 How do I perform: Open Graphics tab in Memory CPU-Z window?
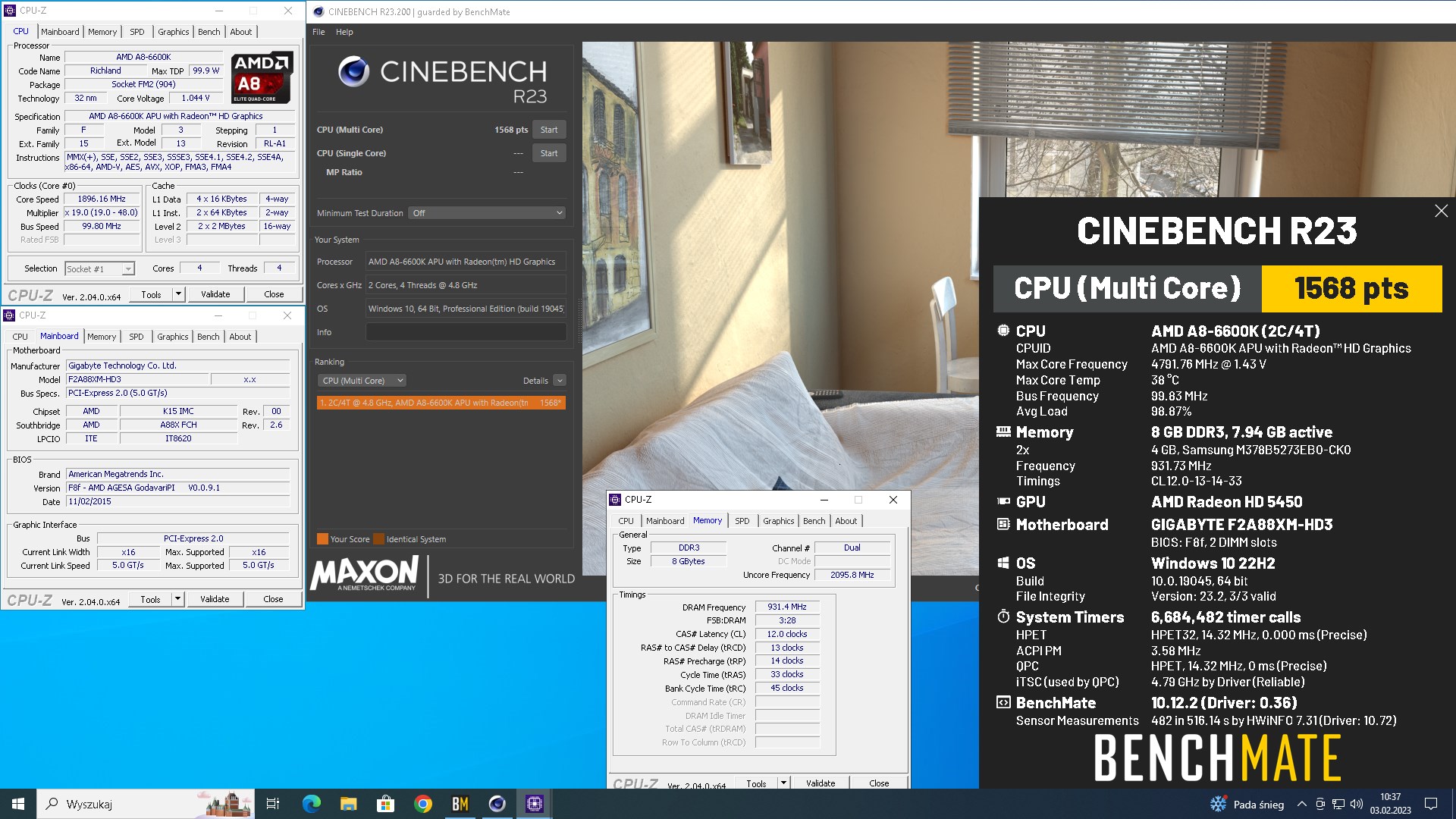(779, 521)
